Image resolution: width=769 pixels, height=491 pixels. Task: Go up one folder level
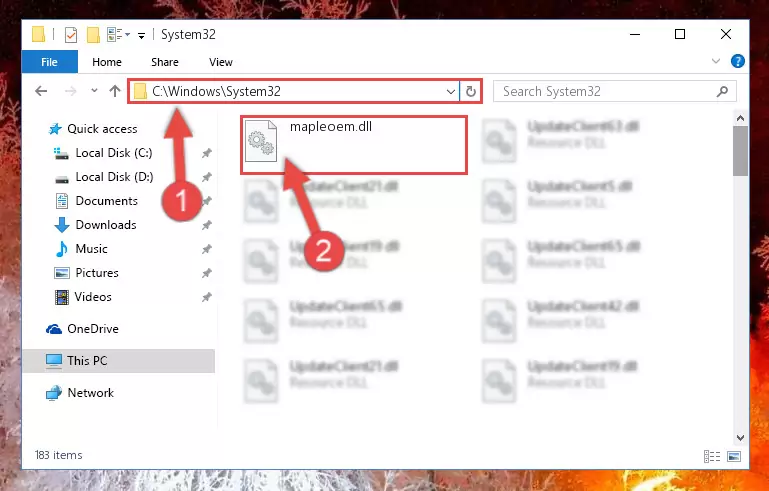pos(115,91)
